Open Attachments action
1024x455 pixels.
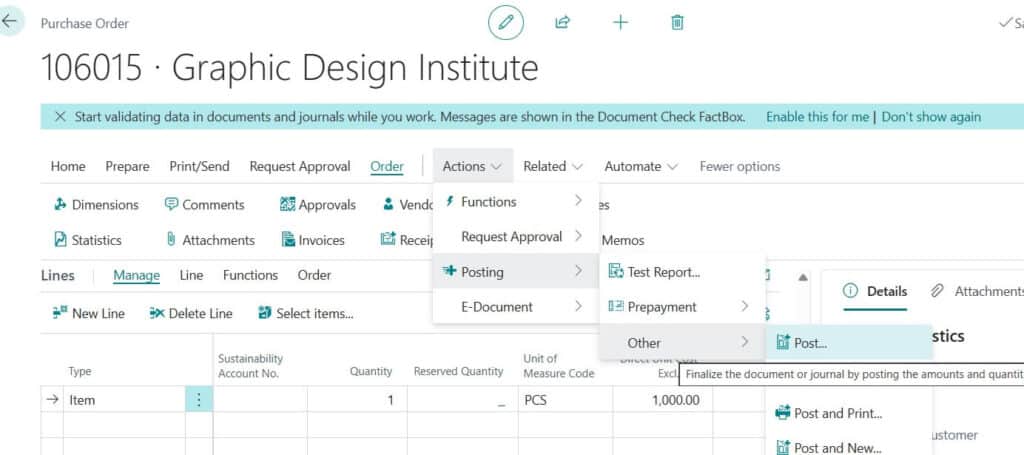click(x=210, y=240)
